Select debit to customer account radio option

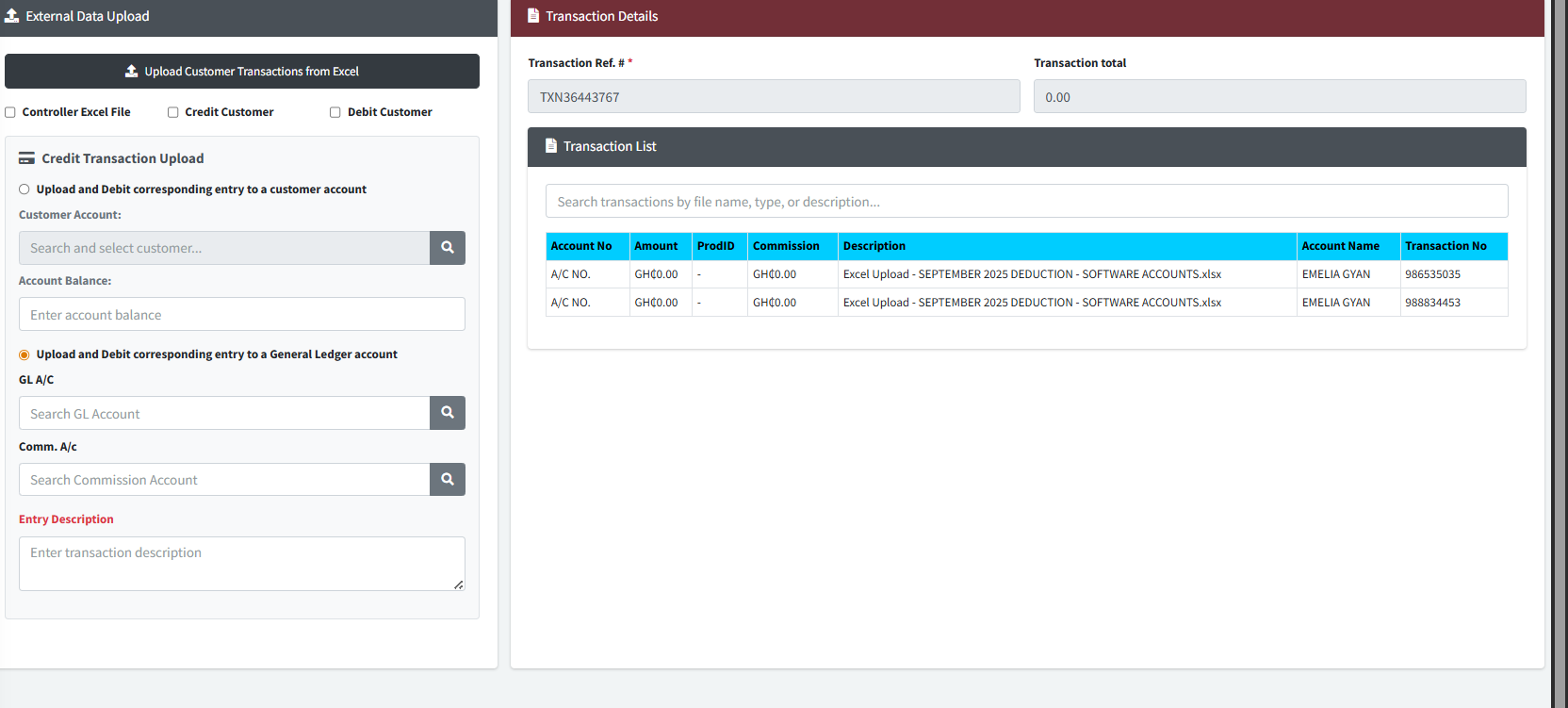click(x=24, y=189)
